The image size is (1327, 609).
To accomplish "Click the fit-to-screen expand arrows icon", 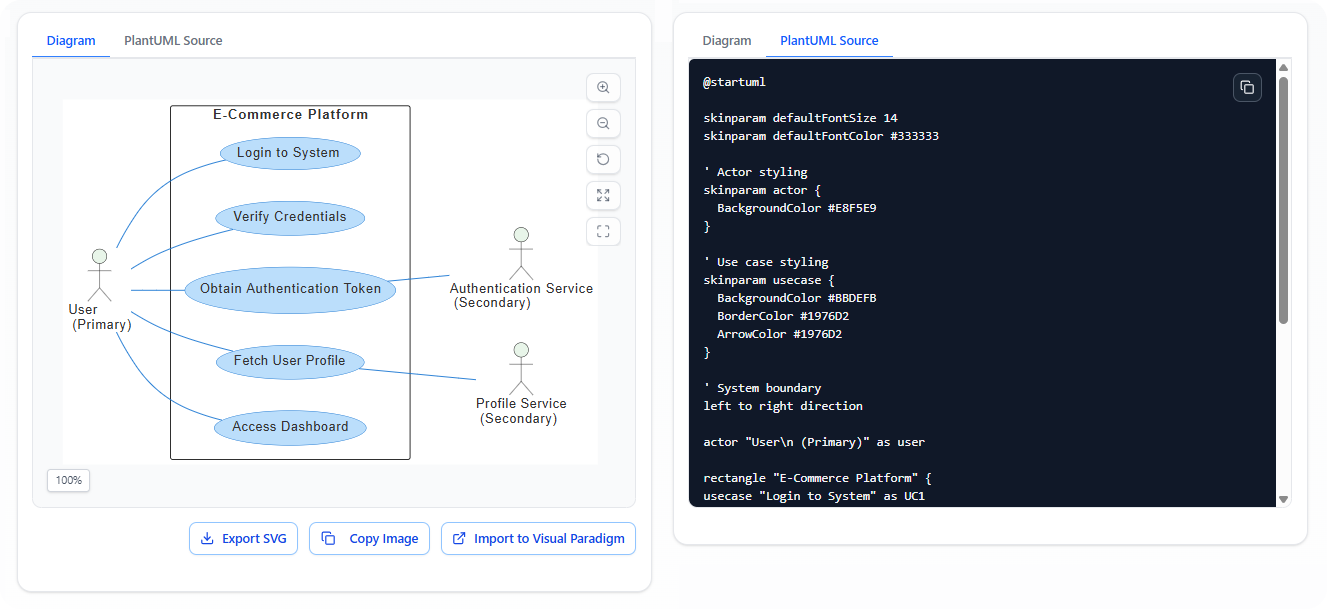I will point(603,196).
